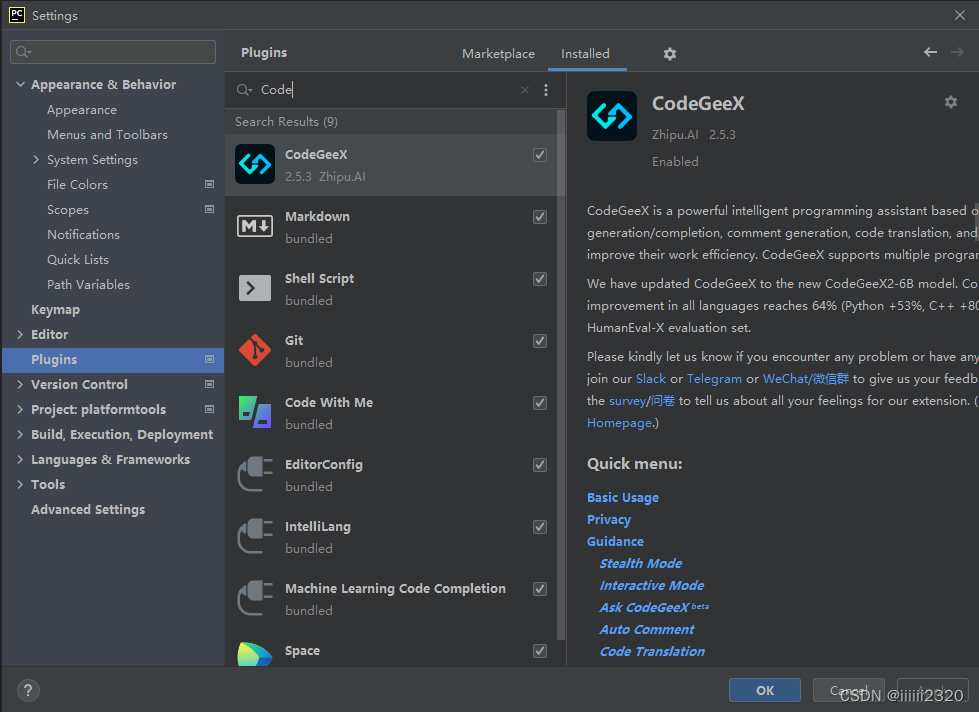The width and height of the screenshot is (979, 712).
Task: Open the Homepage link
Action: pyautogui.click(x=619, y=423)
